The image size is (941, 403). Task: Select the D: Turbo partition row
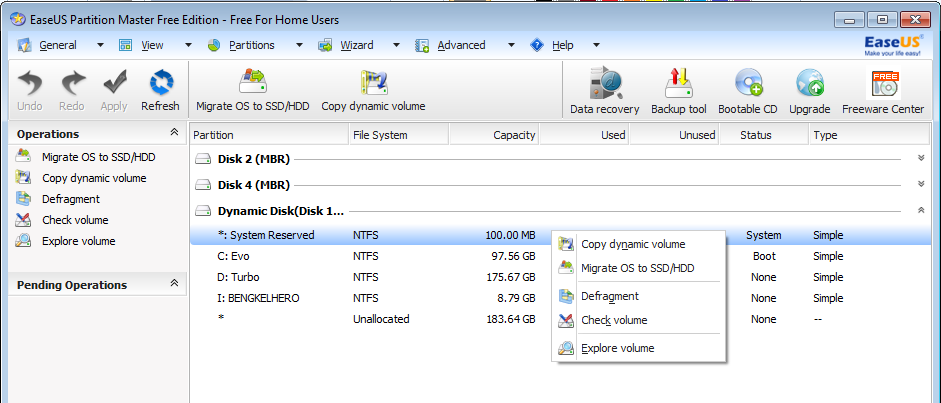(560, 278)
